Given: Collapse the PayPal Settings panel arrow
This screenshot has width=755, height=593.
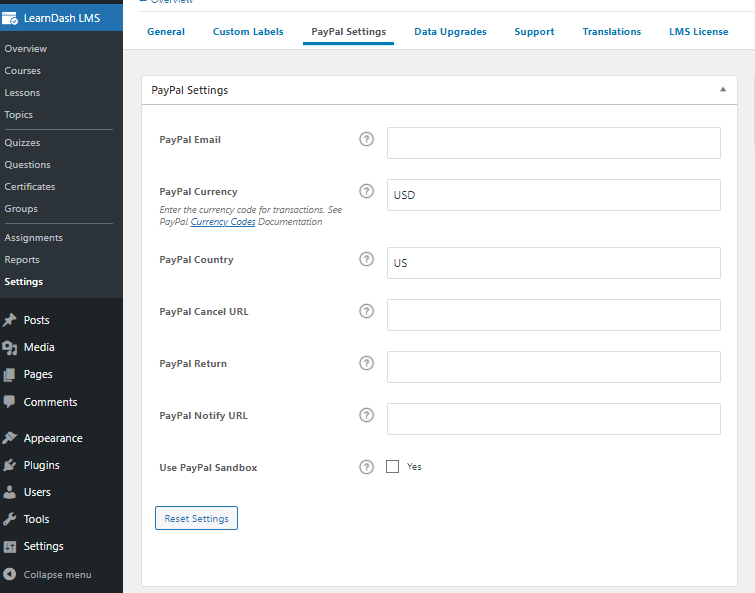Looking at the screenshot, I should [723, 90].
